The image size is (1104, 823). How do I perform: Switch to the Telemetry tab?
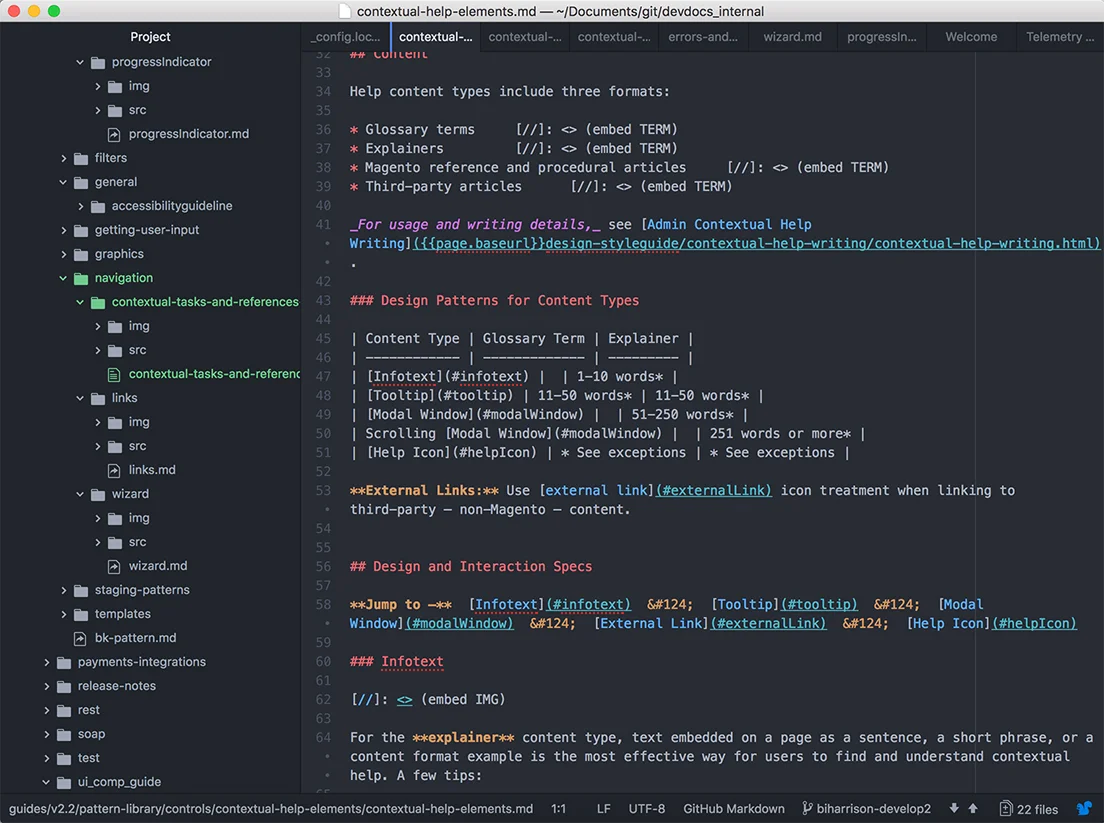(1060, 37)
